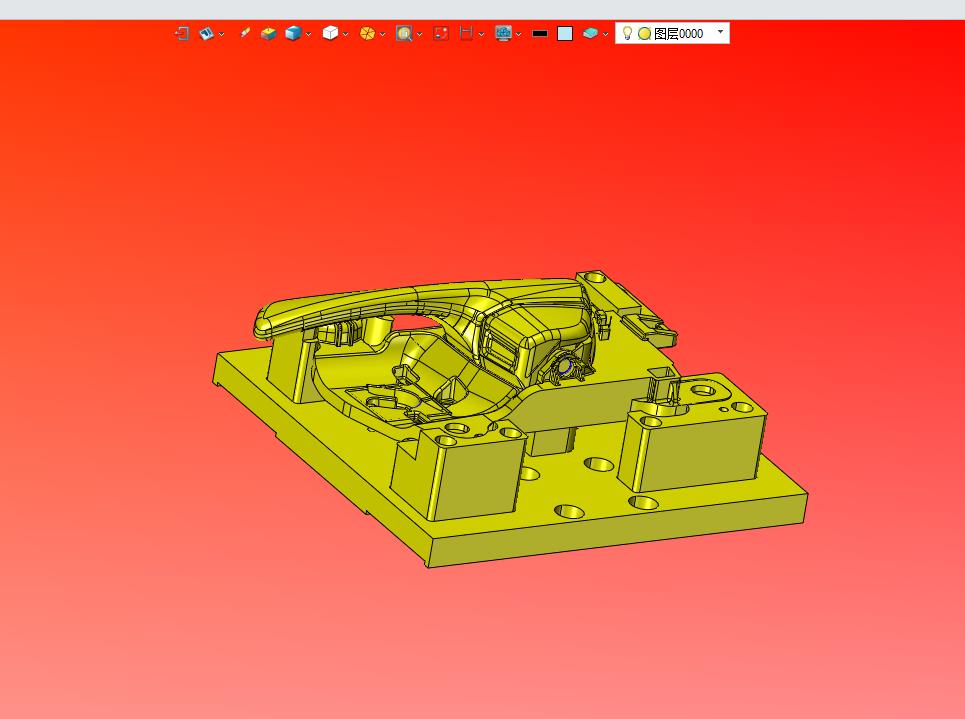Click the view manager icon

206,33
